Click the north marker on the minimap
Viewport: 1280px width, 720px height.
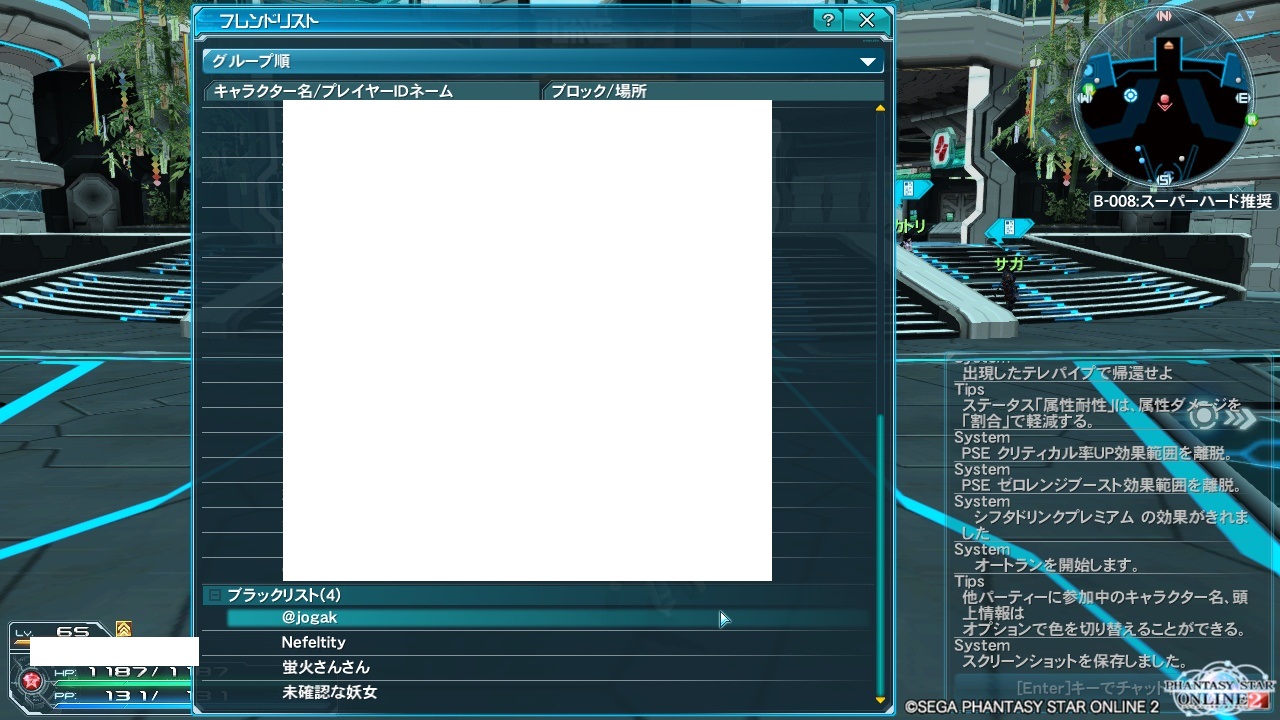pyautogui.click(x=1165, y=16)
